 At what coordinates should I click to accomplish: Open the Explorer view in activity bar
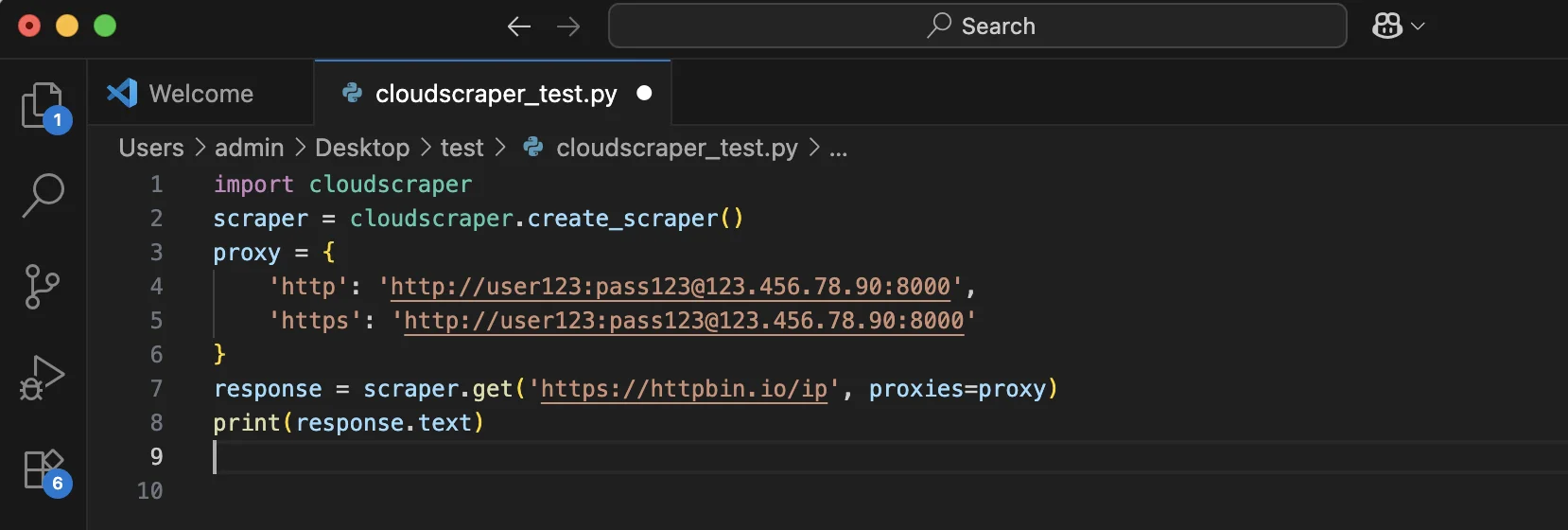point(44,106)
